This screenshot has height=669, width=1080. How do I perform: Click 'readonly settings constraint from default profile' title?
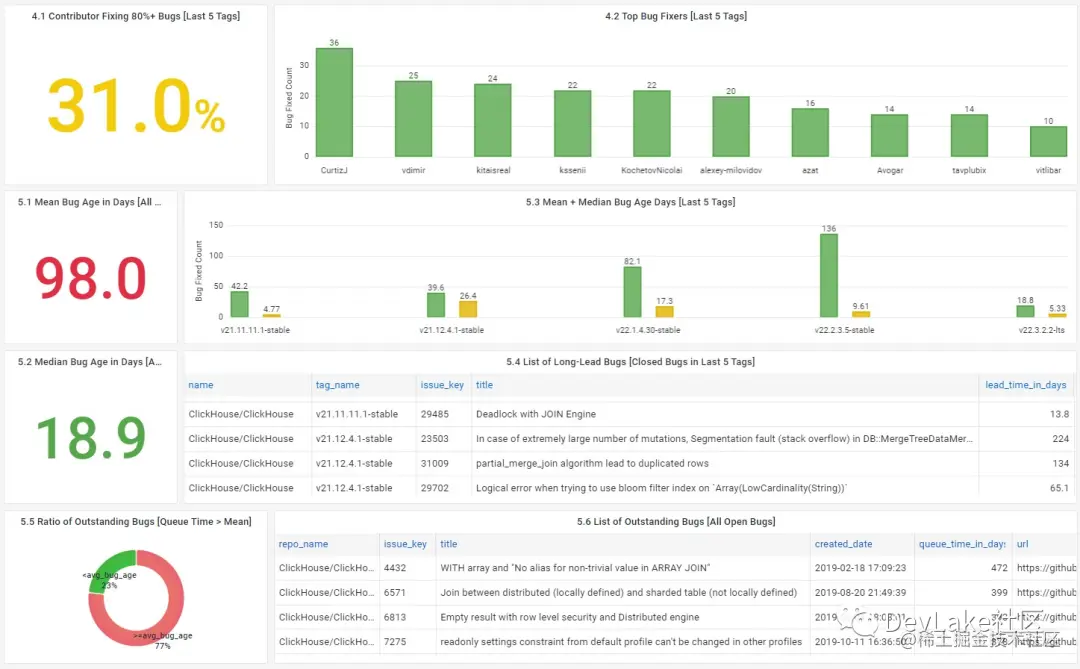pos(621,642)
